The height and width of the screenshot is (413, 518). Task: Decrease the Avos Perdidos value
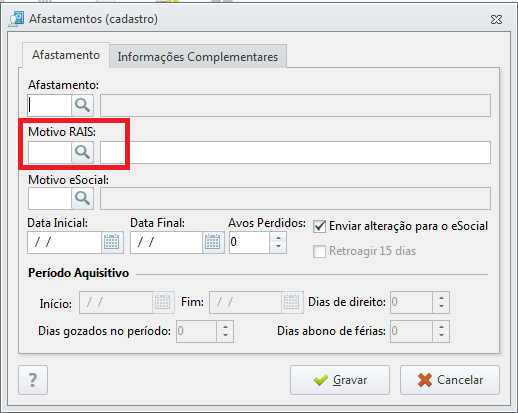click(278, 247)
